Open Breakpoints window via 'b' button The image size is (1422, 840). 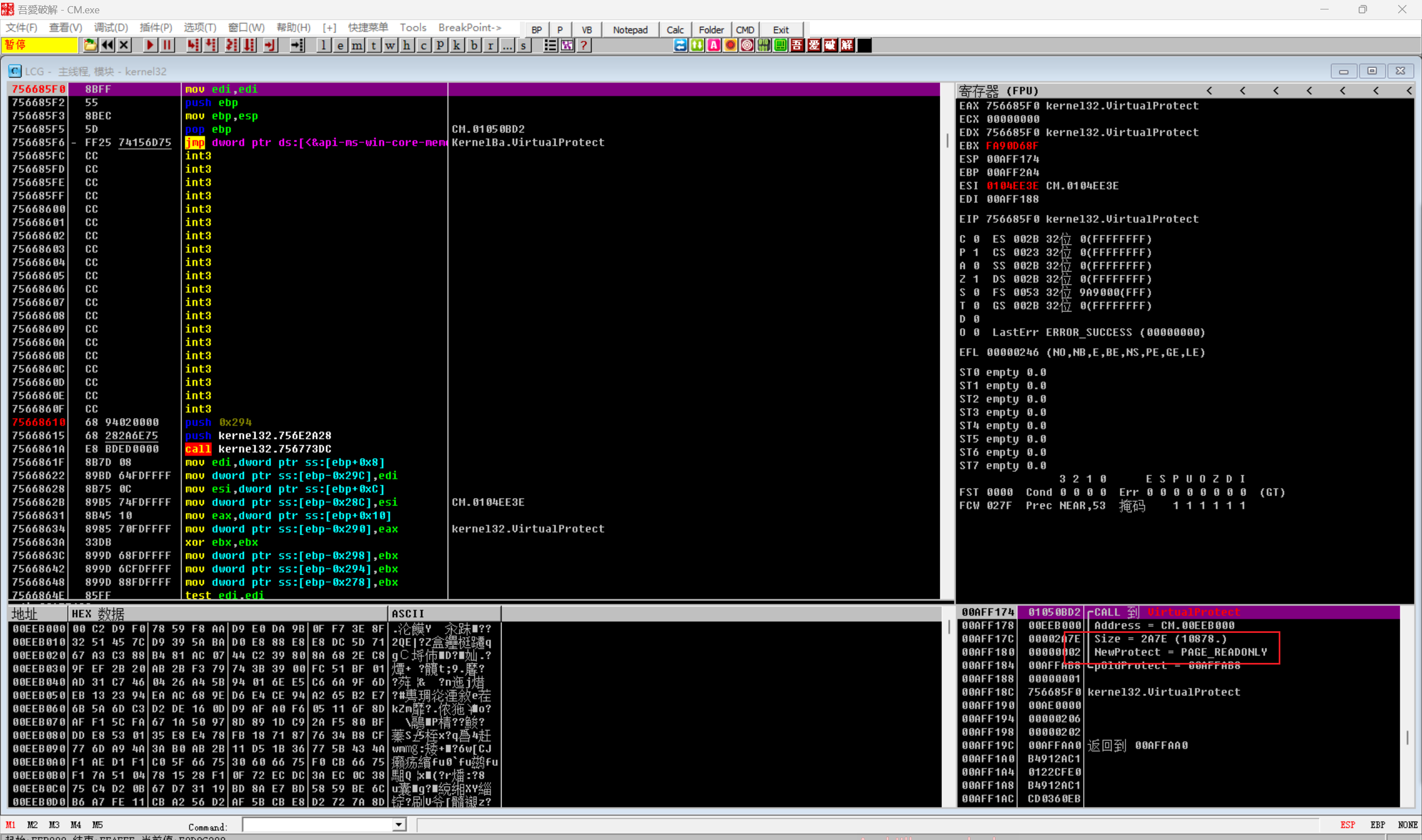(x=474, y=46)
